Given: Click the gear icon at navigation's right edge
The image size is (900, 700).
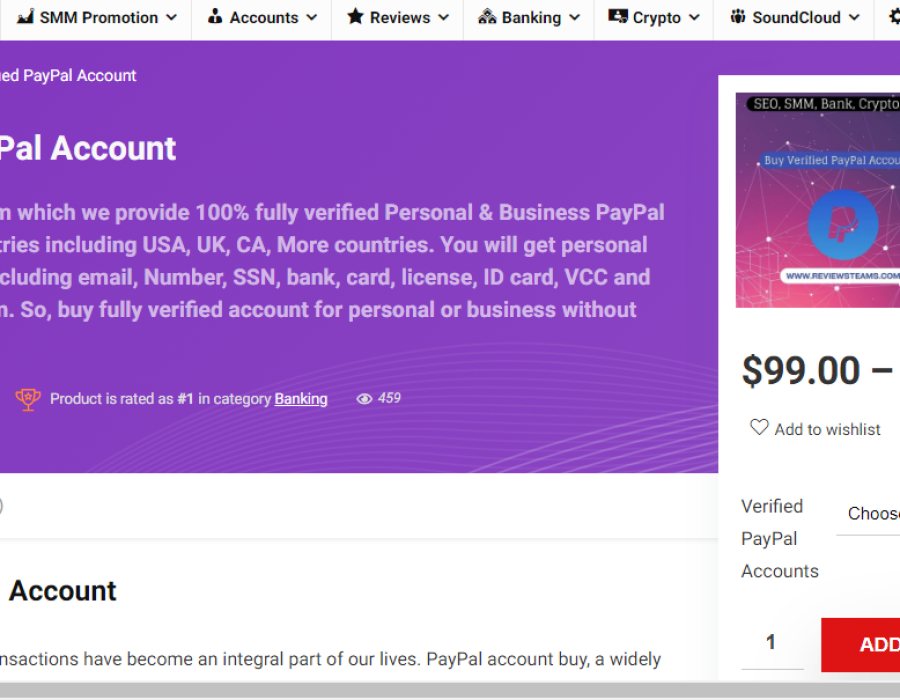Looking at the screenshot, I should (x=893, y=17).
